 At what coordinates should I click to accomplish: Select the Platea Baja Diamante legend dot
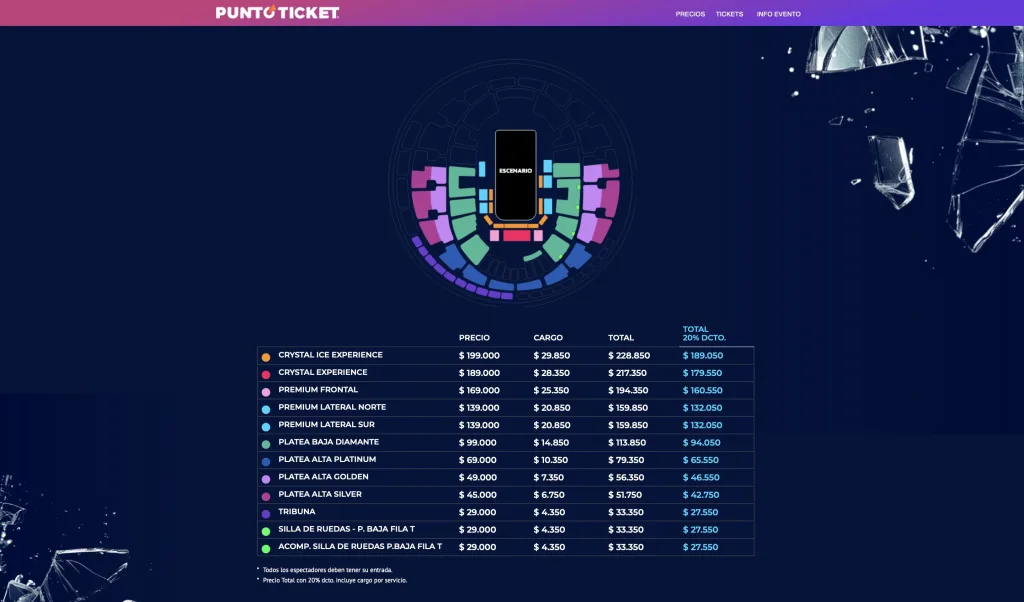click(x=266, y=444)
